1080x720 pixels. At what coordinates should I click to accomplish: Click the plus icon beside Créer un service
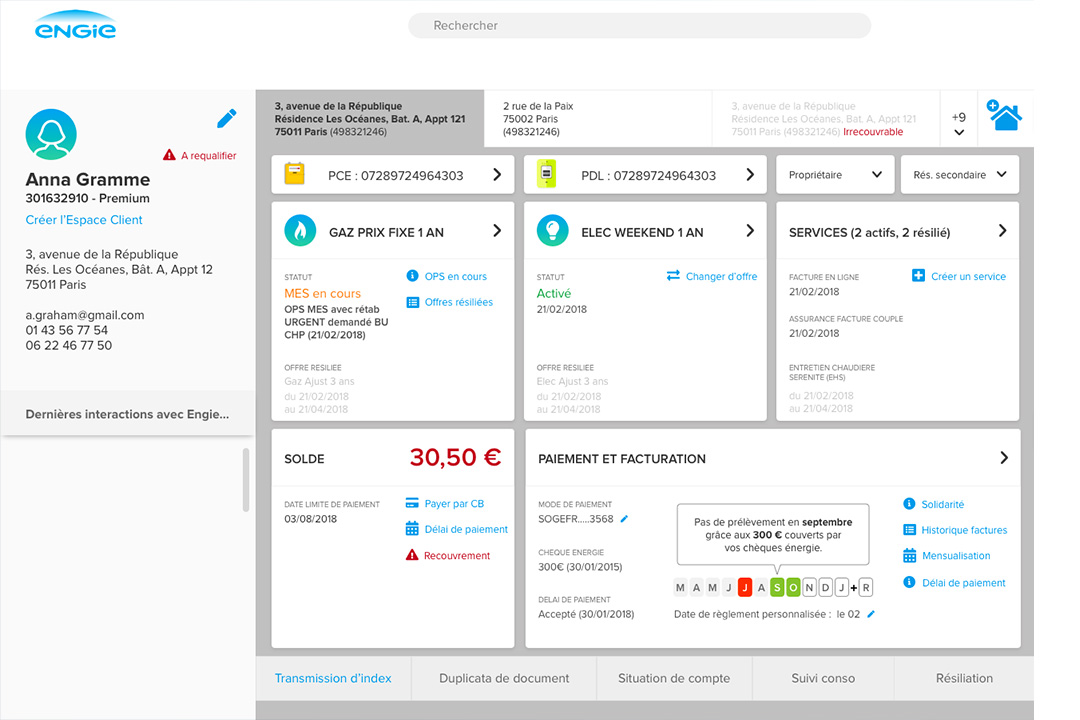coord(918,276)
